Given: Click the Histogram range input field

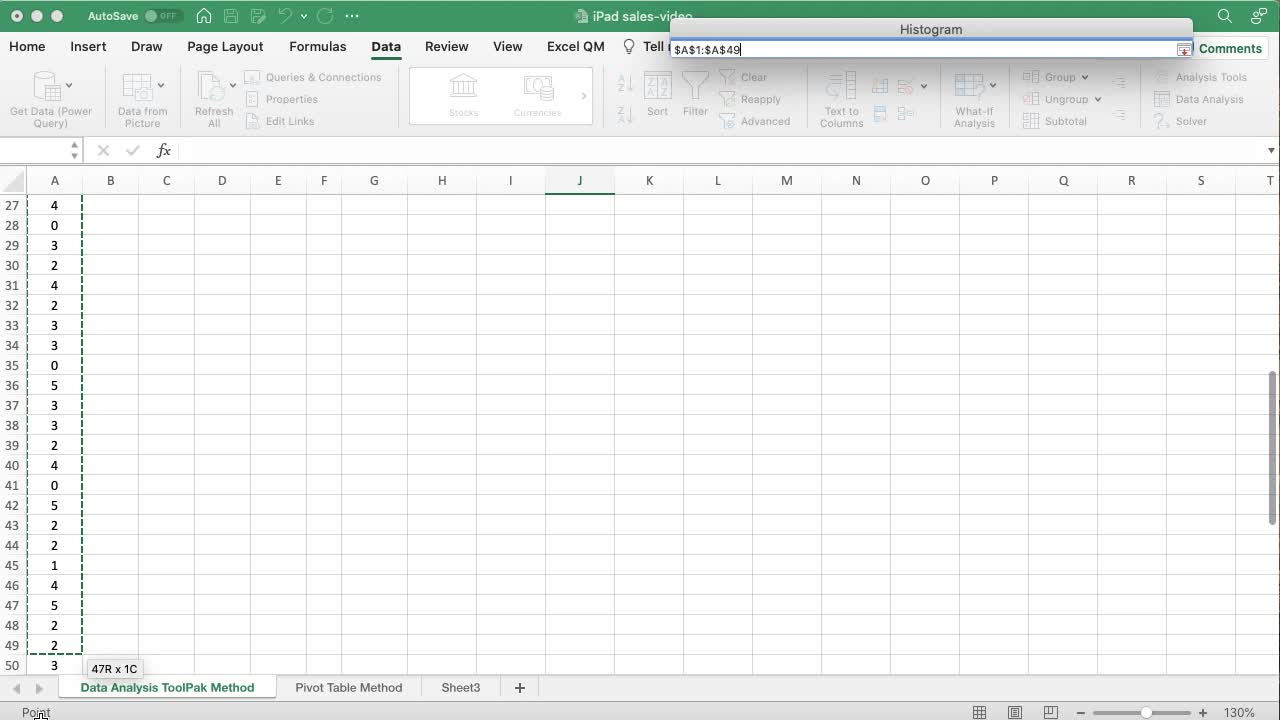Looking at the screenshot, I should click(923, 49).
